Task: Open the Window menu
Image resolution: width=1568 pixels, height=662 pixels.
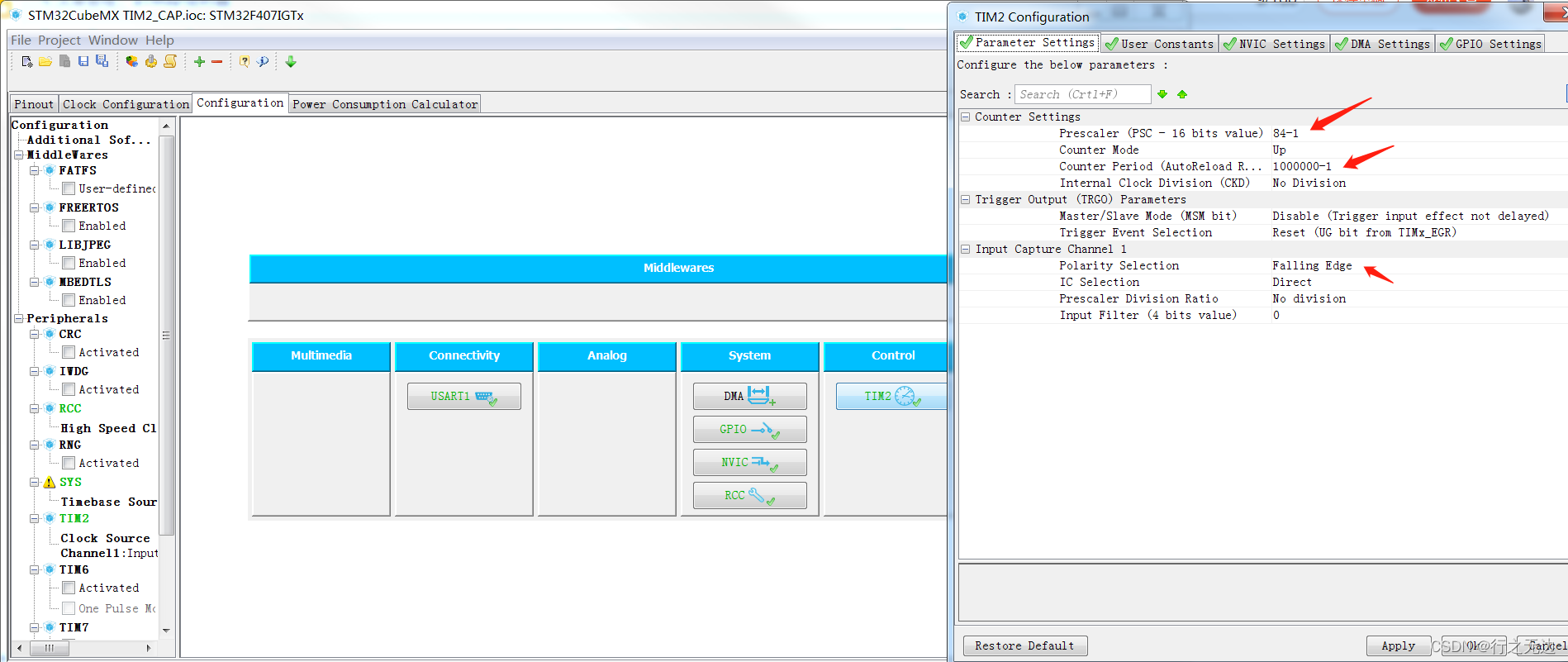Action: pyautogui.click(x=113, y=40)
